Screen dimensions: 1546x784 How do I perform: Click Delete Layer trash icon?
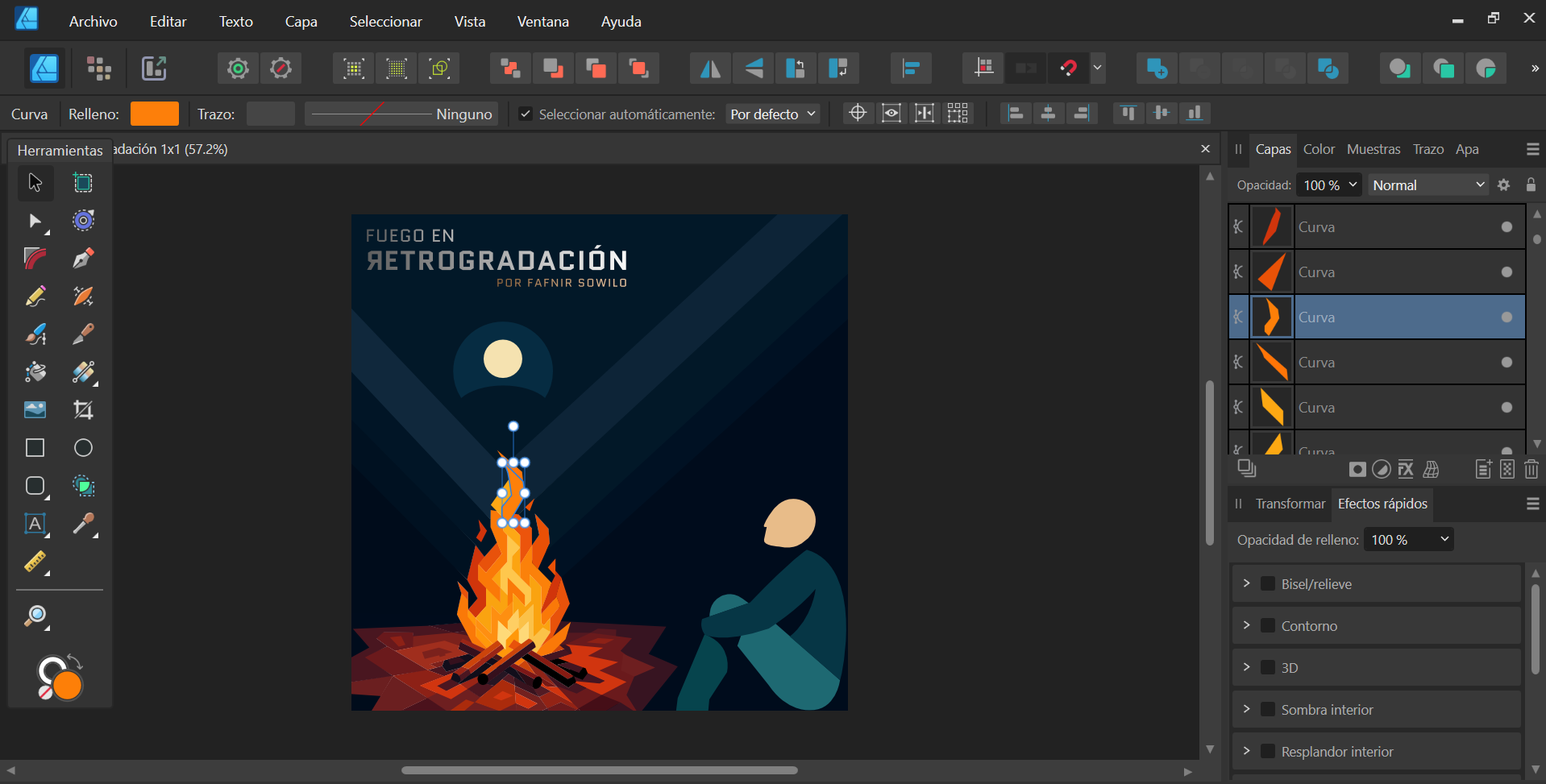pyautogui.click(x=1531, y=469)
